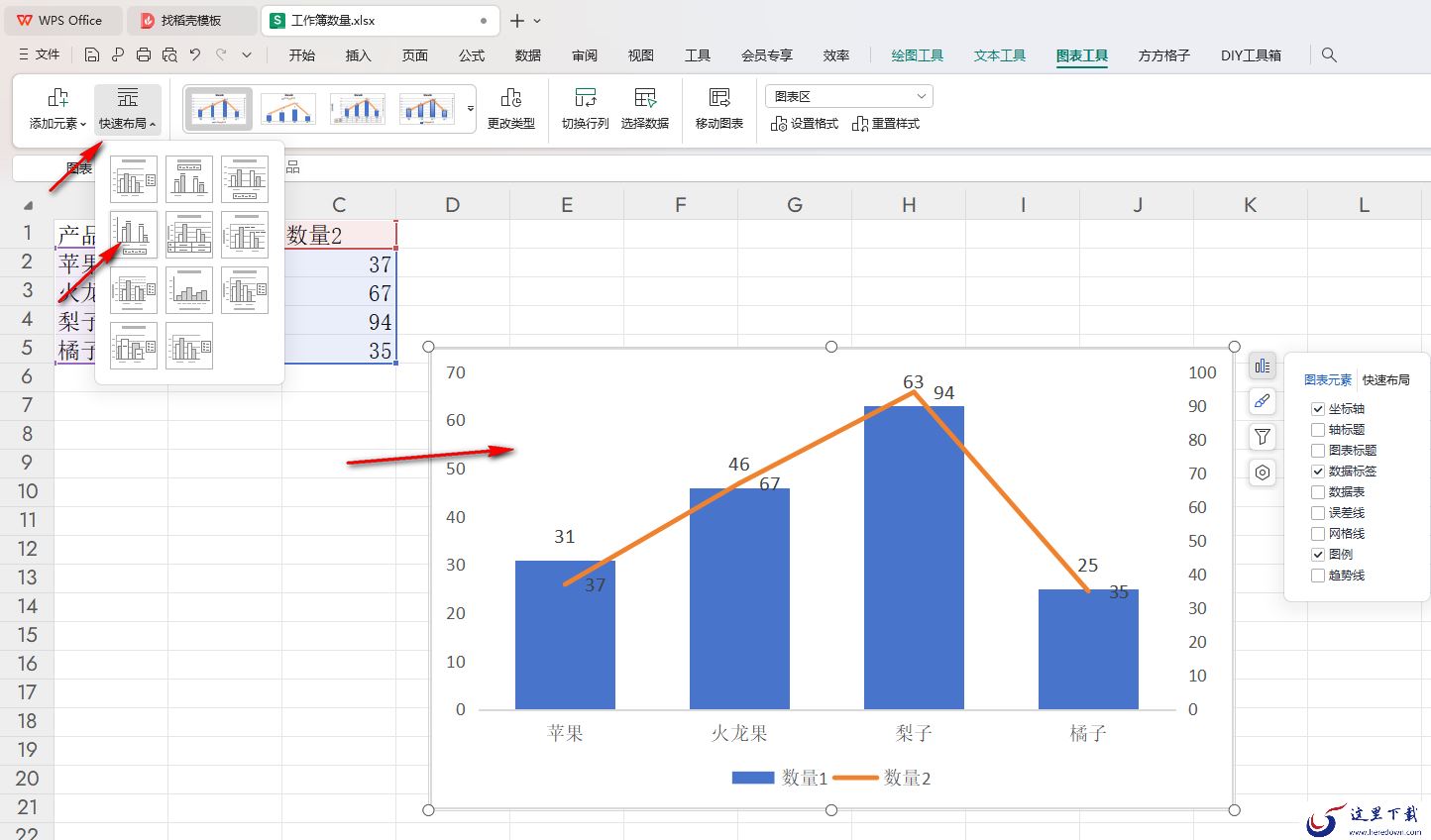Click the Save icon in quick access toolbar

92,54
